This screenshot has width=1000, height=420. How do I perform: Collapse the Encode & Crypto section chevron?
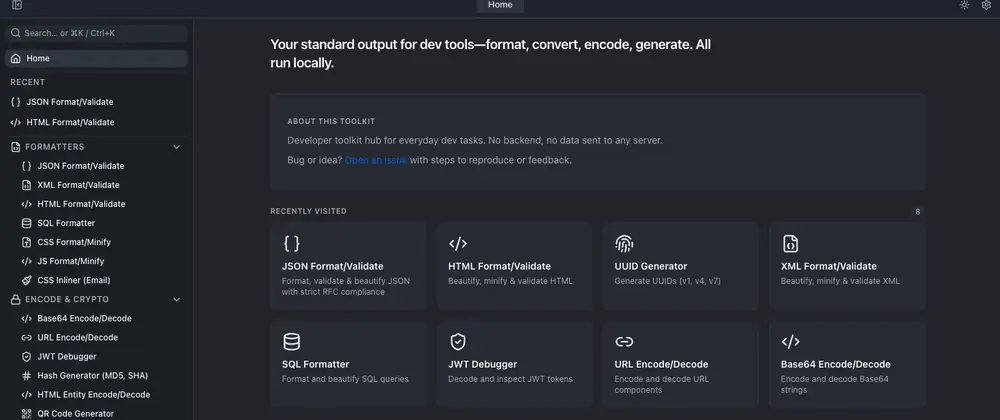[x=177, y=300]
